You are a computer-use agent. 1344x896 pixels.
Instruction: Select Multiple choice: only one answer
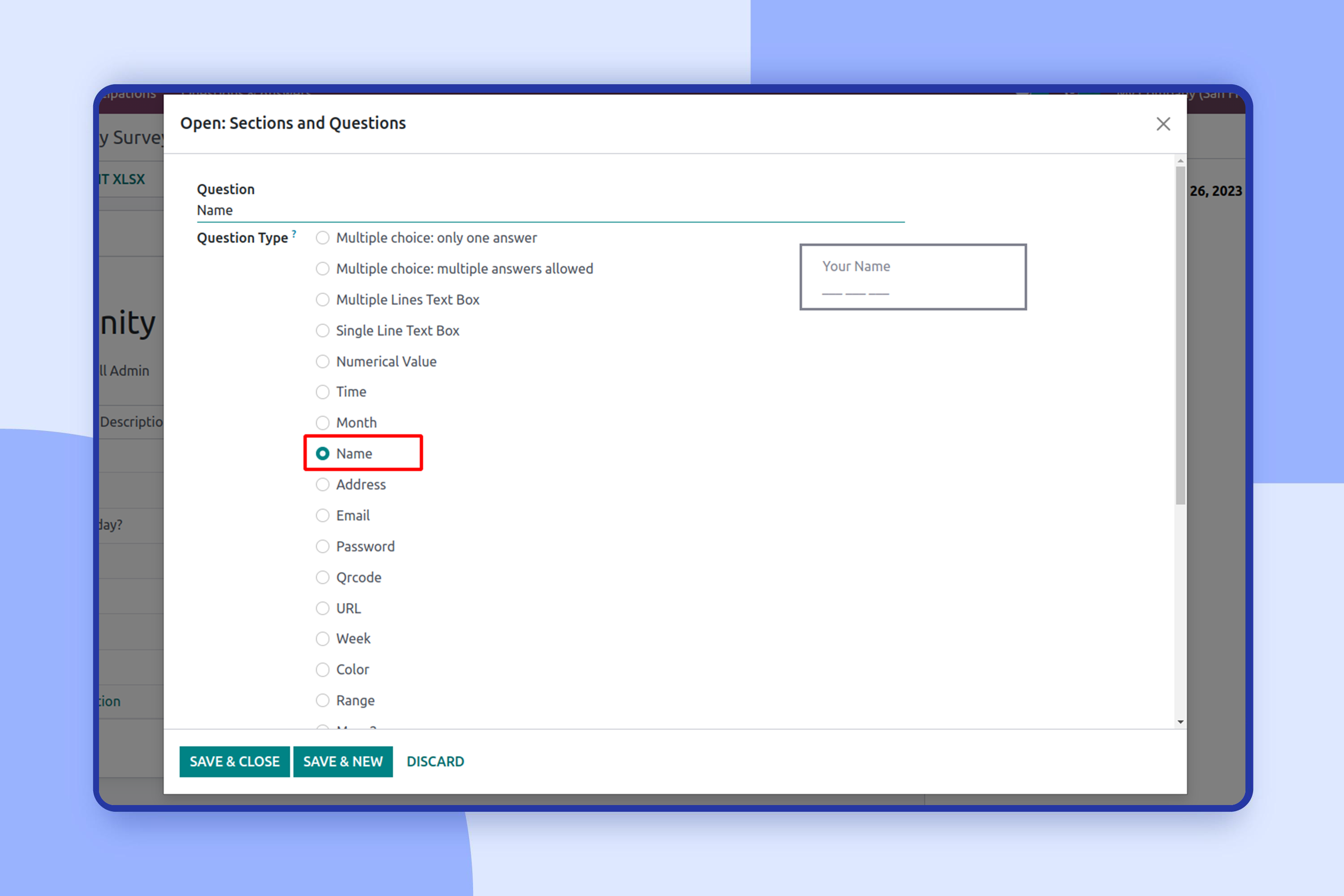[x=323, y=238]
